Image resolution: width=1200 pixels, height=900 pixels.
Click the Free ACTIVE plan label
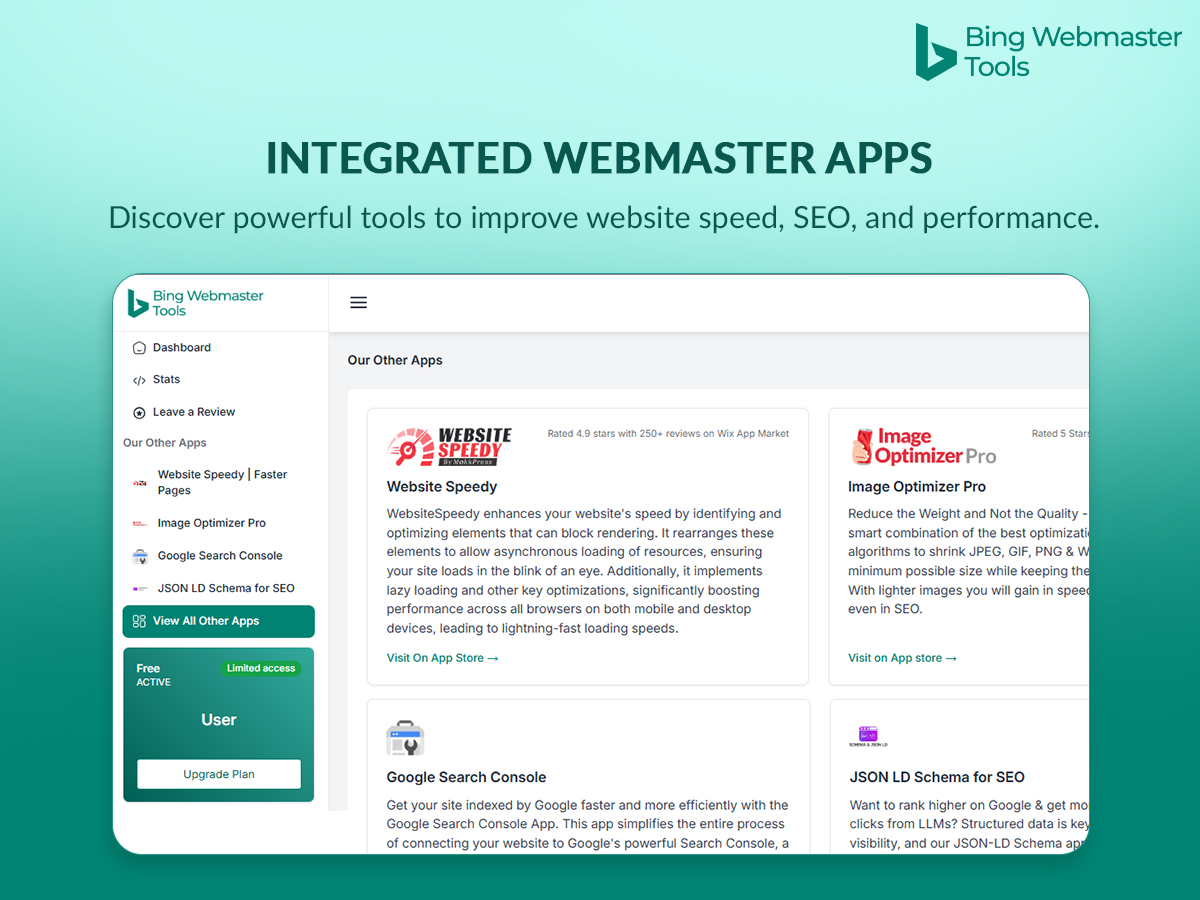pyautogui.click(x=154, y=675)
